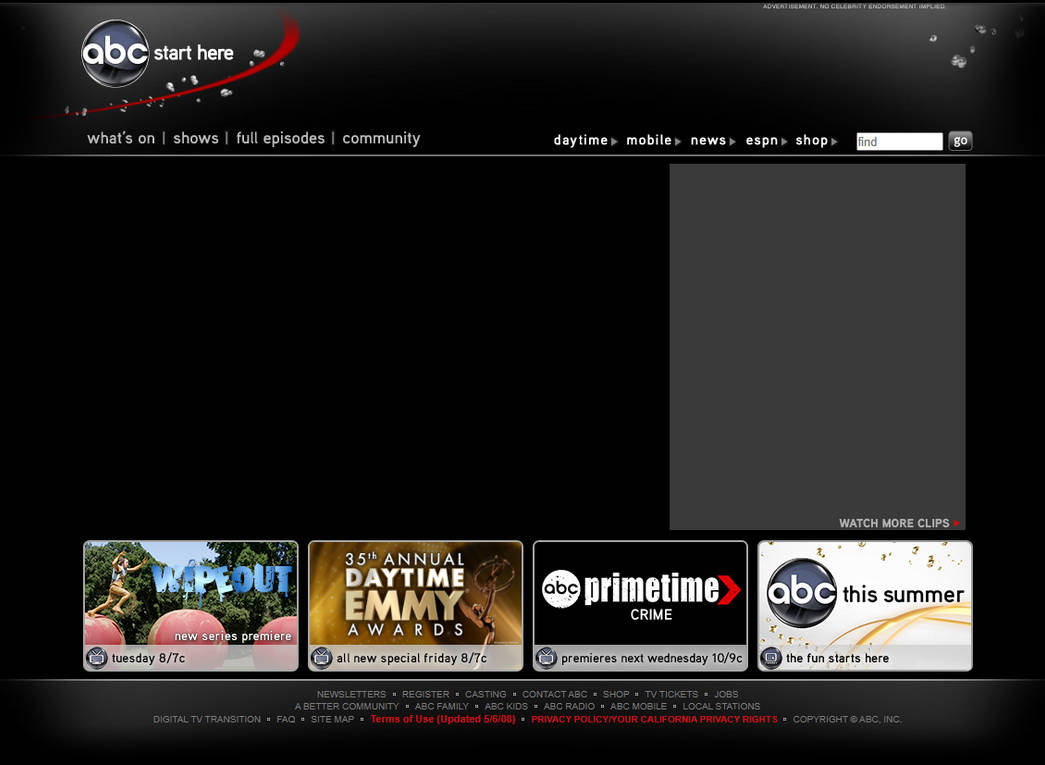
Task: Open the what's on menu
Action: (121, 138)
